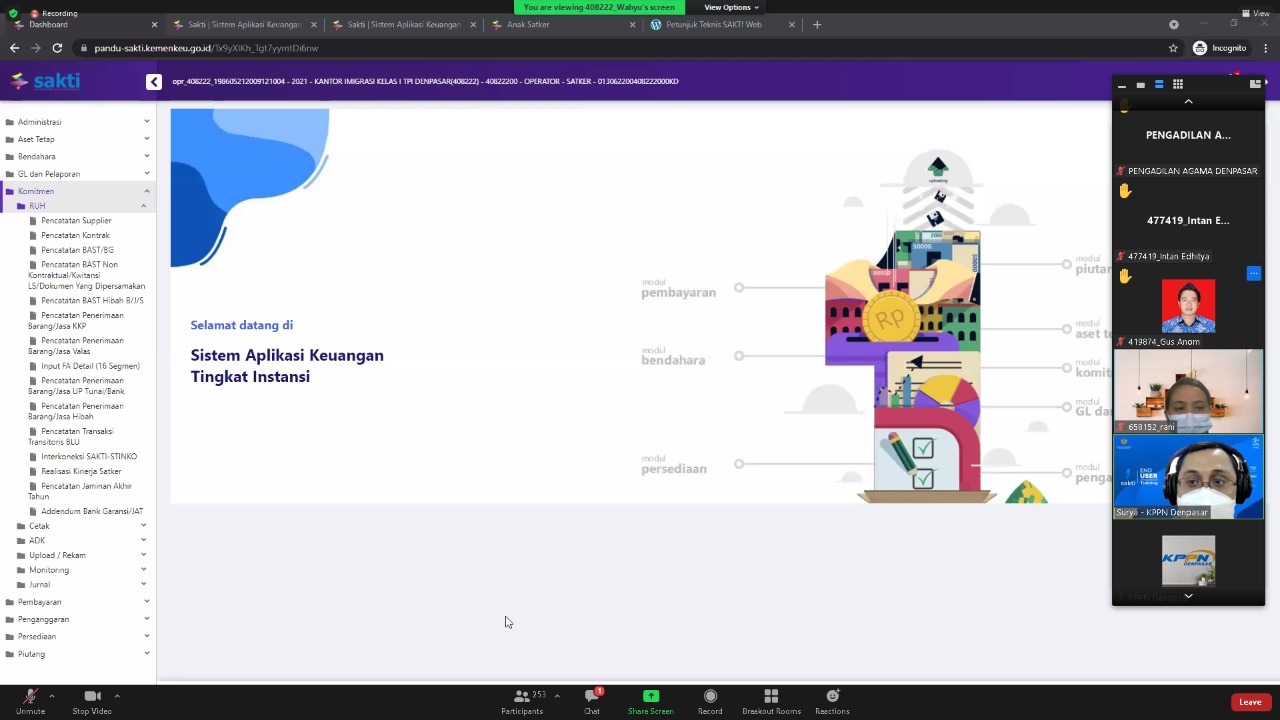Expand the Pembayaran module
Image resolution: width=1280 pixels, height=720 pixels.
click(40, 602)
